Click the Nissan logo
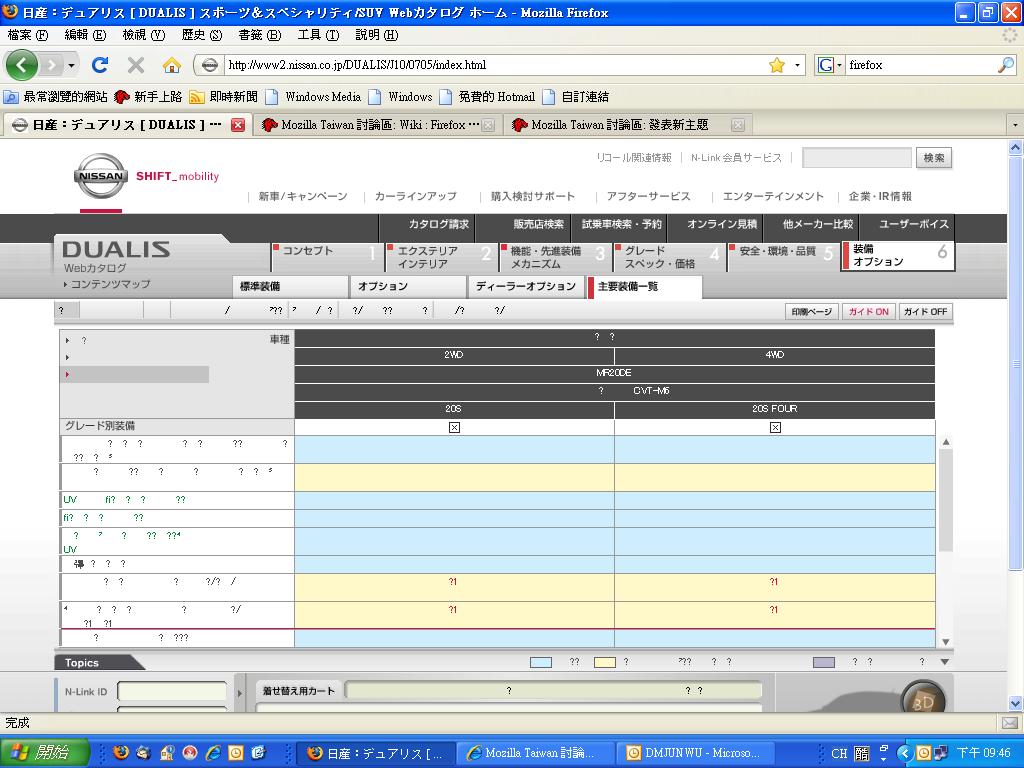1024x768 pixels. (100, 177)
